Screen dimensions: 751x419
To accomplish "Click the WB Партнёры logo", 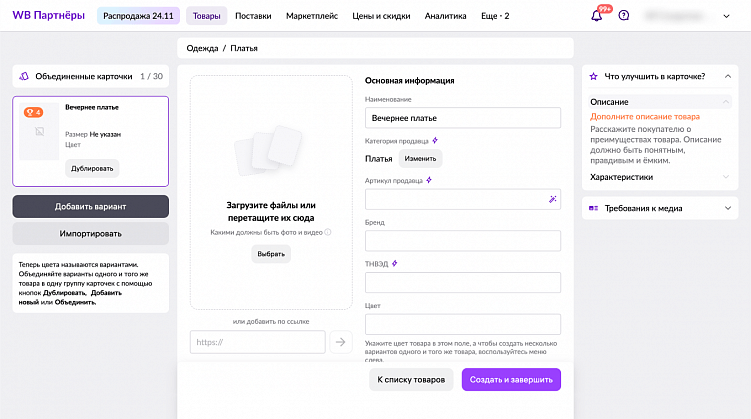I will (x=48, y=15).
